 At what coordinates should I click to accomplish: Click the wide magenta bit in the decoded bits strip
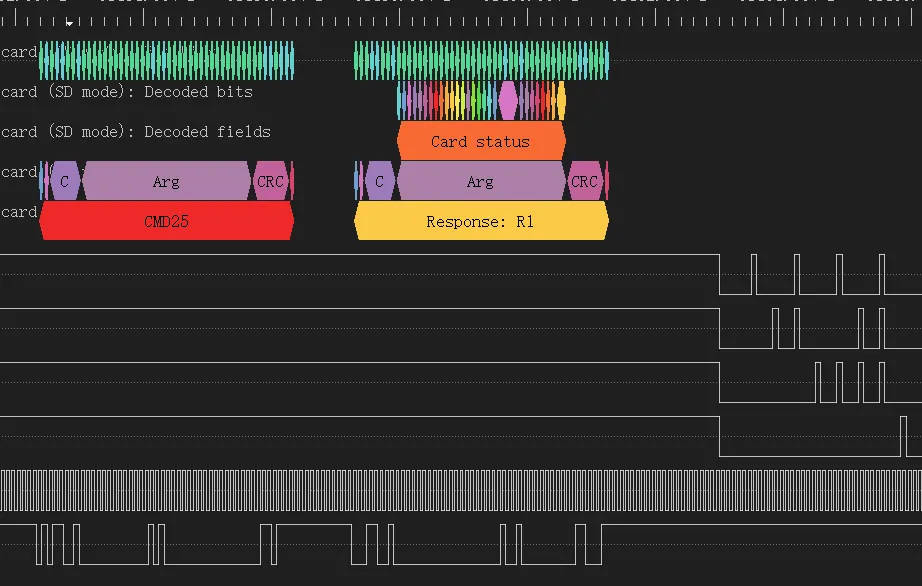pos(508,100)
